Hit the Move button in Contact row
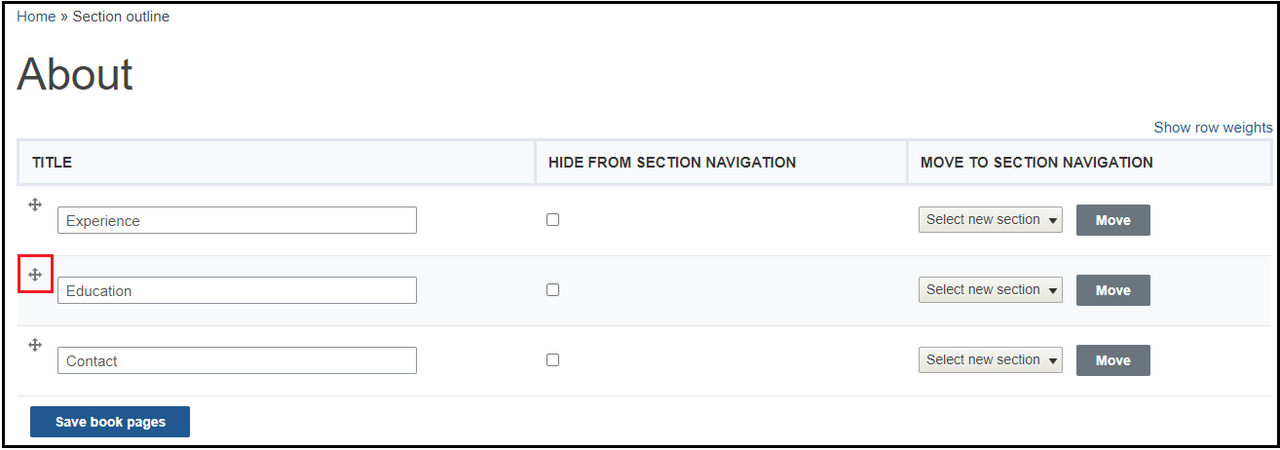 pos(1112,360)
